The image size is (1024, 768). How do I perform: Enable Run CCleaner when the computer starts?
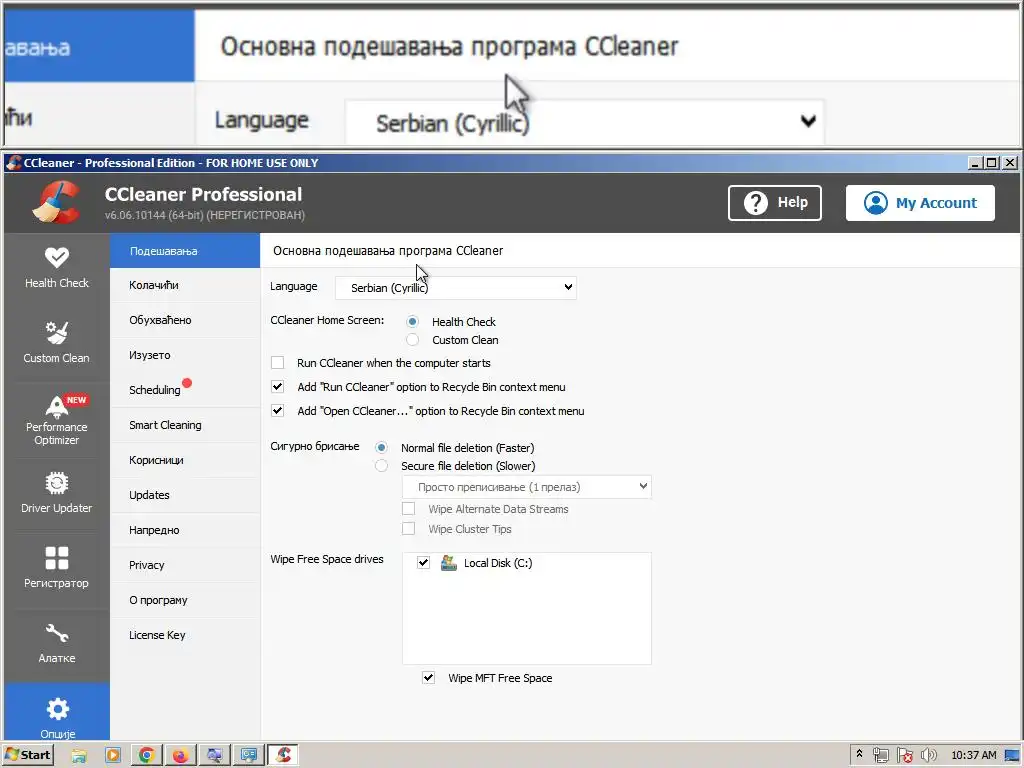(278, 362)
